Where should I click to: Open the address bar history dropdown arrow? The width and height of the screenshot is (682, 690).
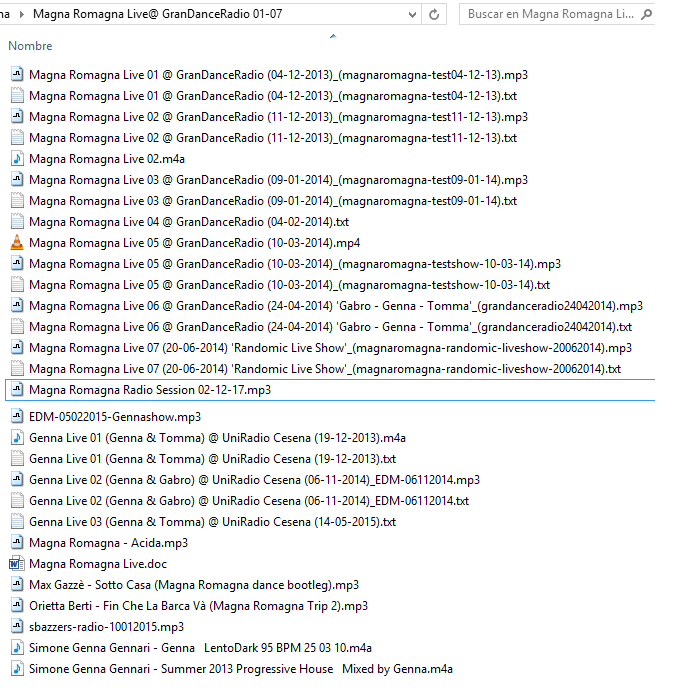coord(412,15)
